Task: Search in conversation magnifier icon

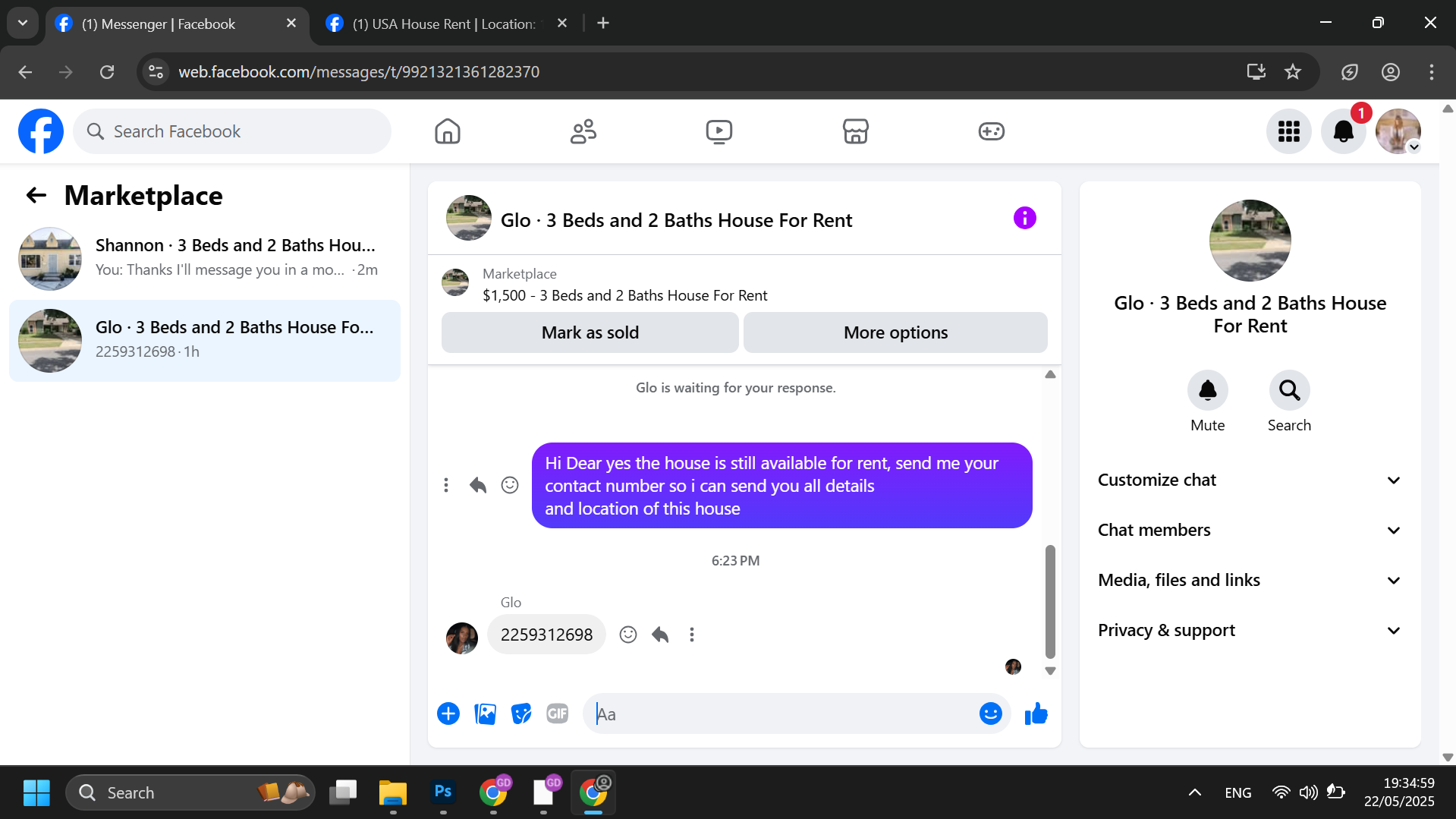Action: pos(1290,390)
